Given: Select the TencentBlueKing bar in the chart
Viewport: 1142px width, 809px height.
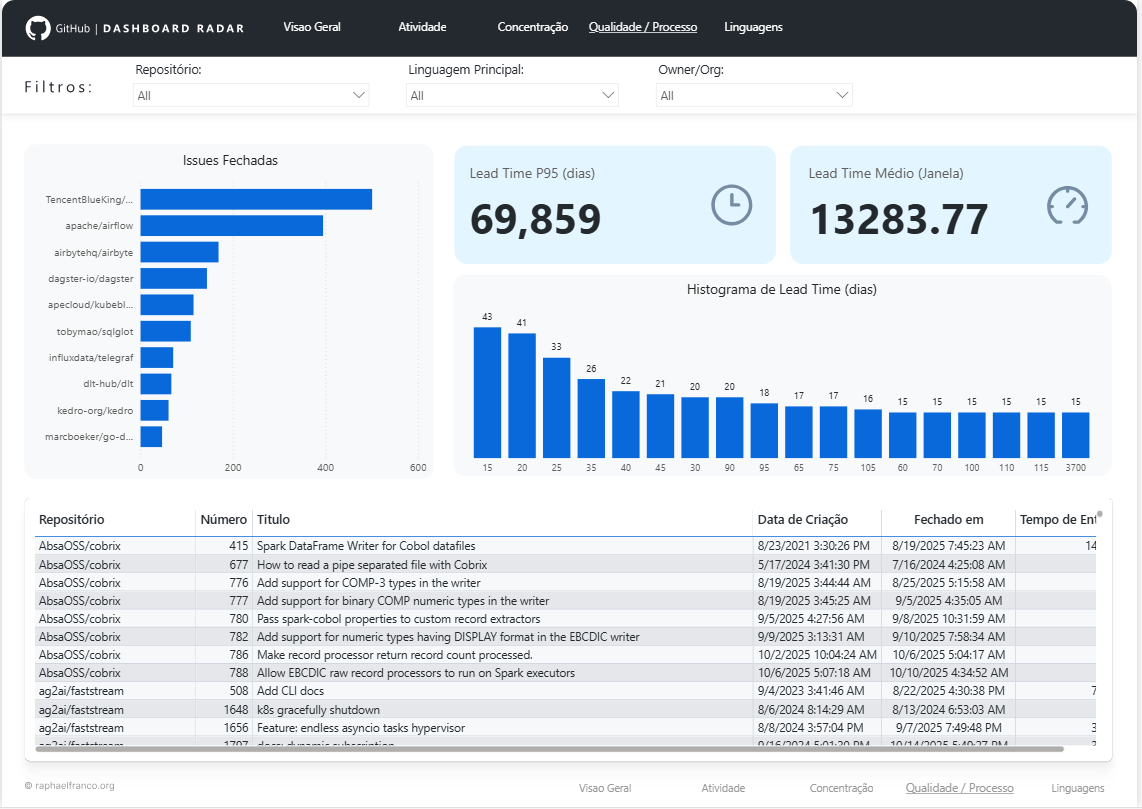Looking at the screenshot, I should [256, 200].
